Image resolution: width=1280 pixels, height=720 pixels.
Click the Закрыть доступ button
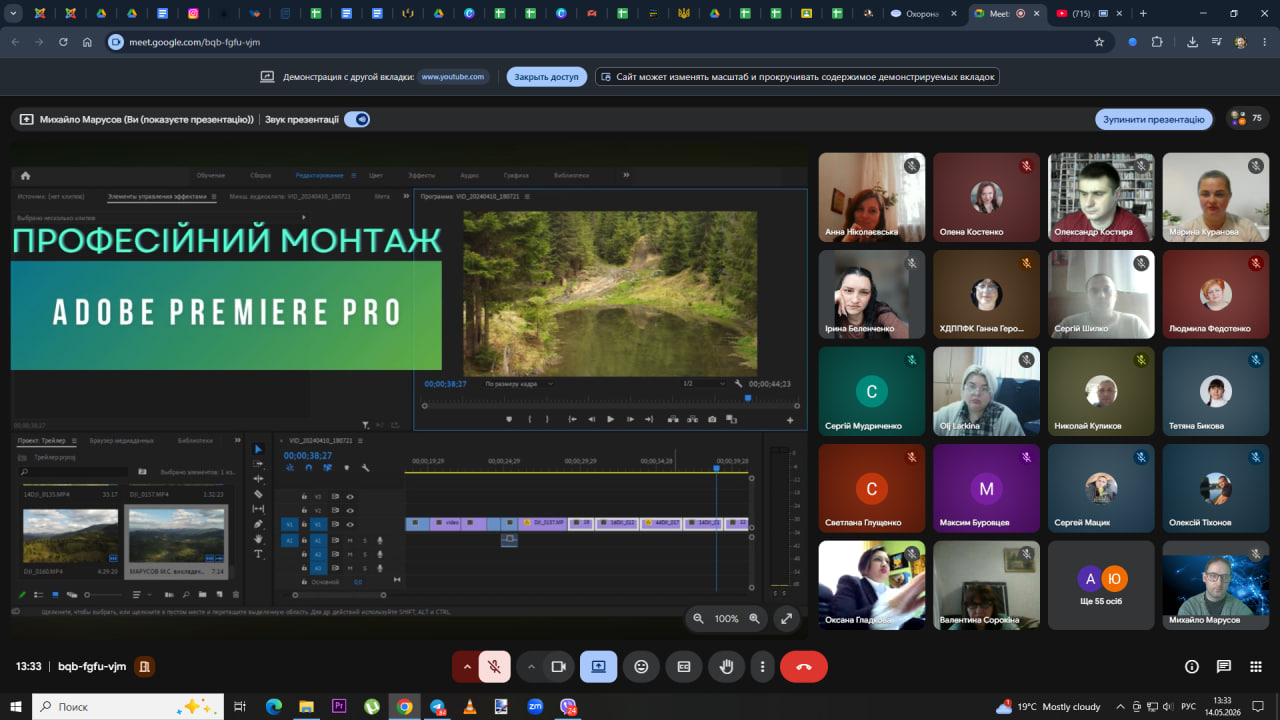point(547,77)
